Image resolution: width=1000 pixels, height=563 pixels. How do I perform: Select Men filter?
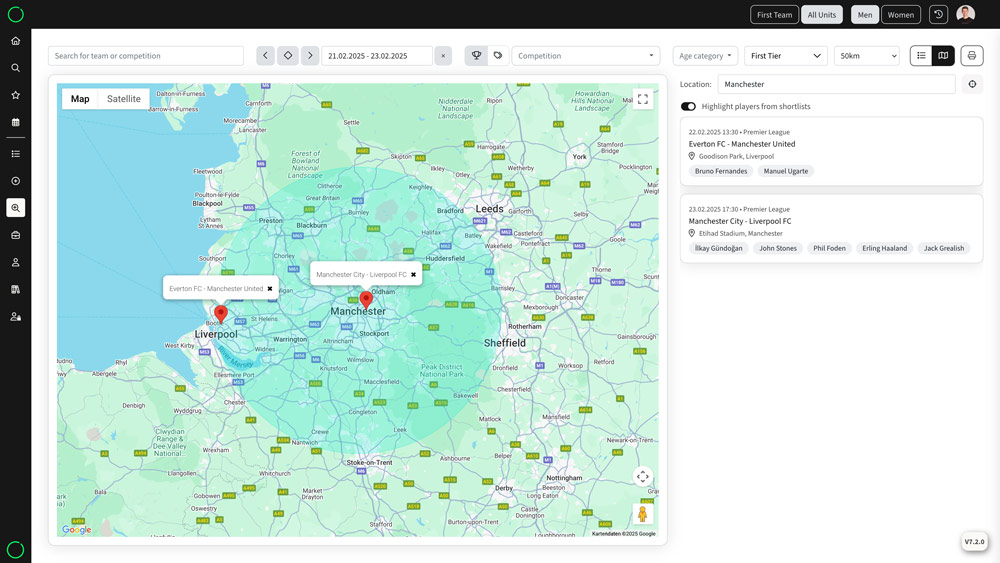(865, 15)
